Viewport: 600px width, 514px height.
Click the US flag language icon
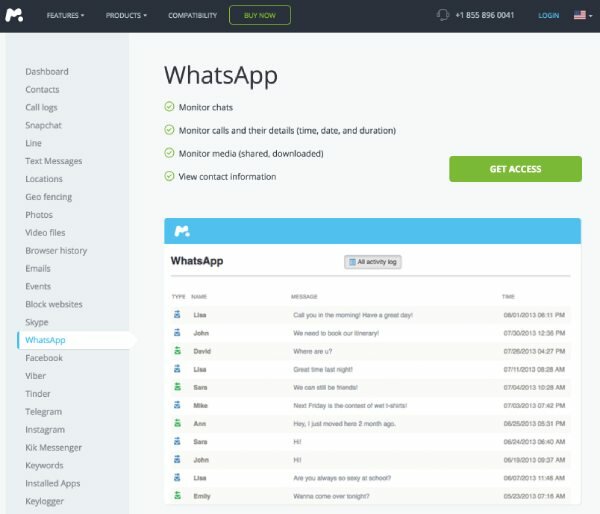pos(580,15)
